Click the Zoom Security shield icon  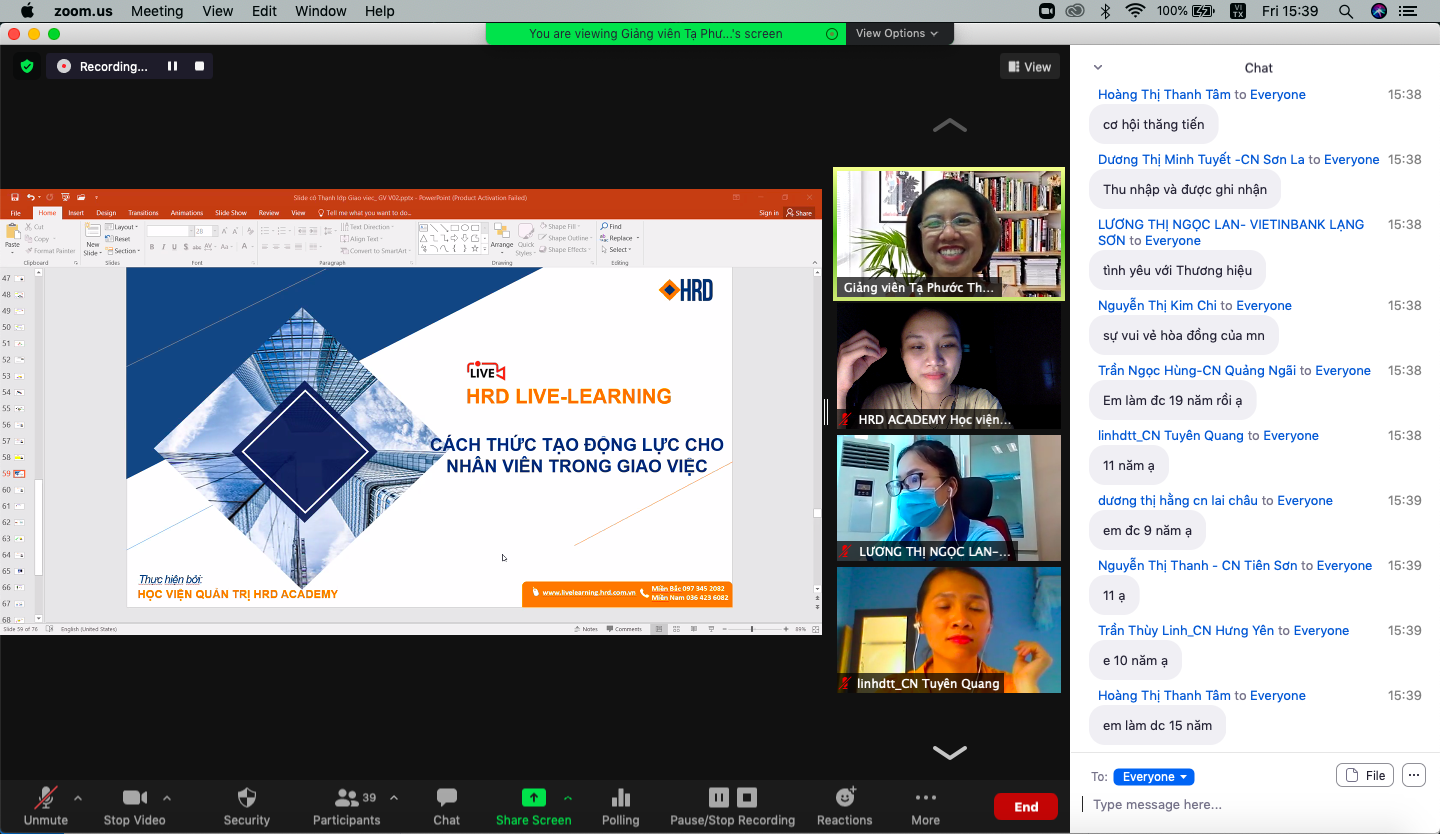[x=247, y=798]
